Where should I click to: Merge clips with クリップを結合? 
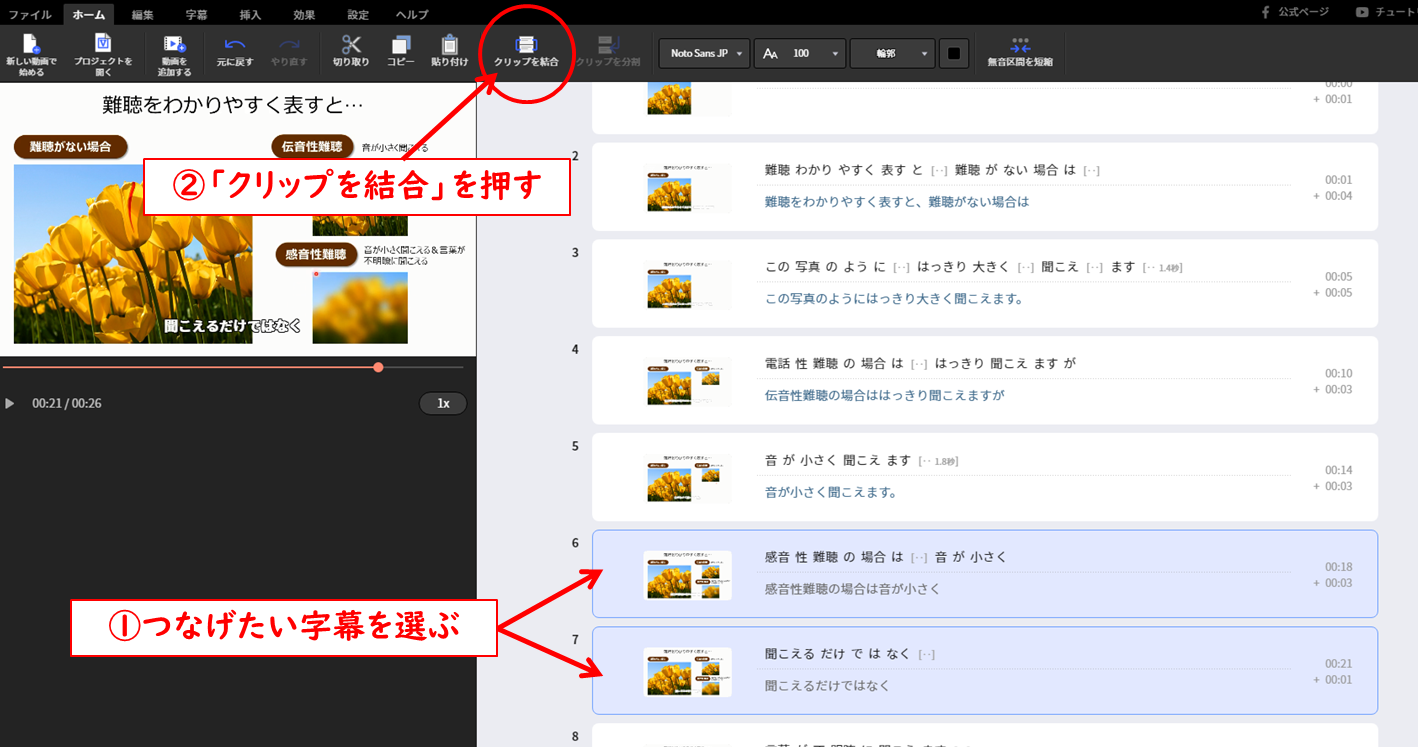pyautogui.click(x=526, y=52)
